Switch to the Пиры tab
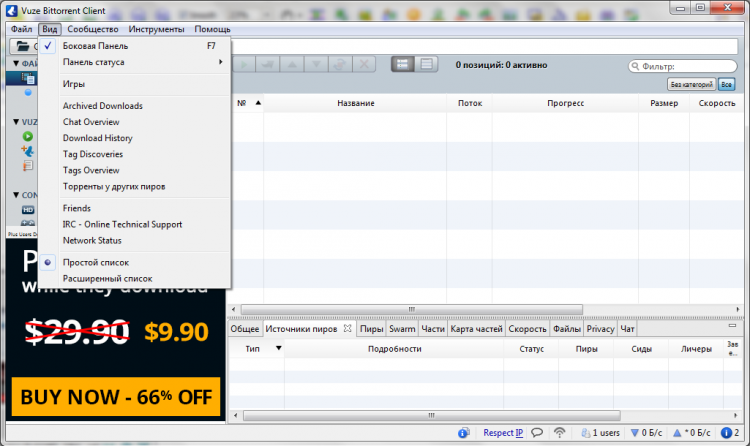Image resolution: width=750 pixels, height=446 pixels. pos(371,328)
